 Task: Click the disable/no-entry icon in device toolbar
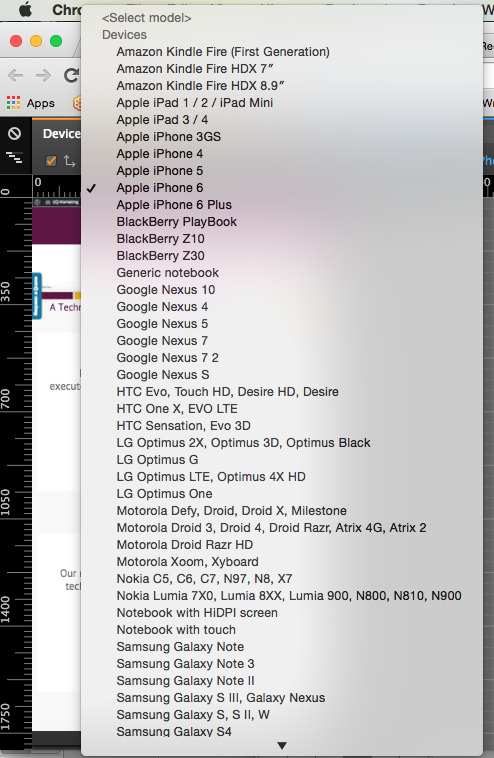(x=15, y=133)
